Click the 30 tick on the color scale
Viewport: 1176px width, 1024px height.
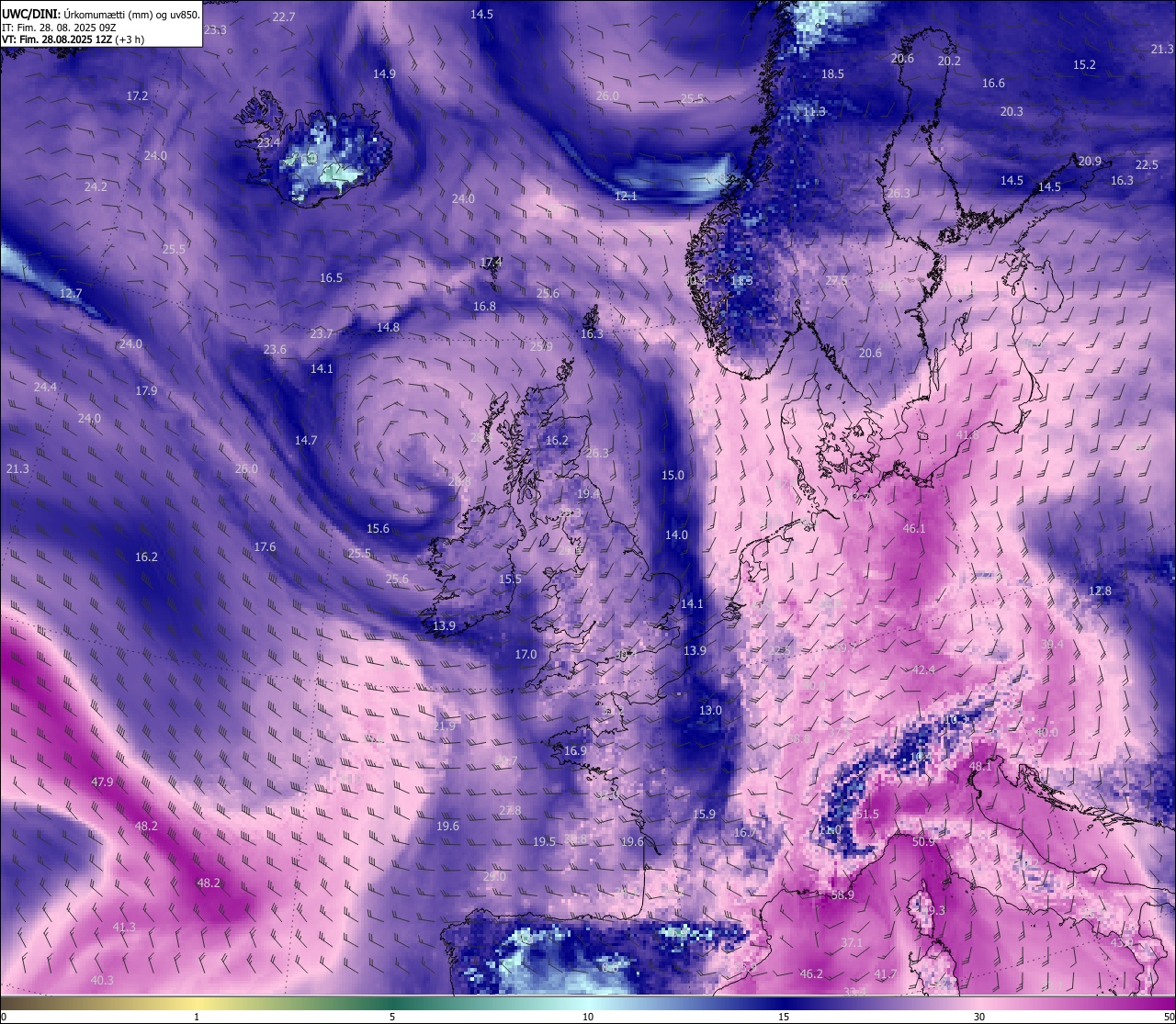coord(979,1017)
